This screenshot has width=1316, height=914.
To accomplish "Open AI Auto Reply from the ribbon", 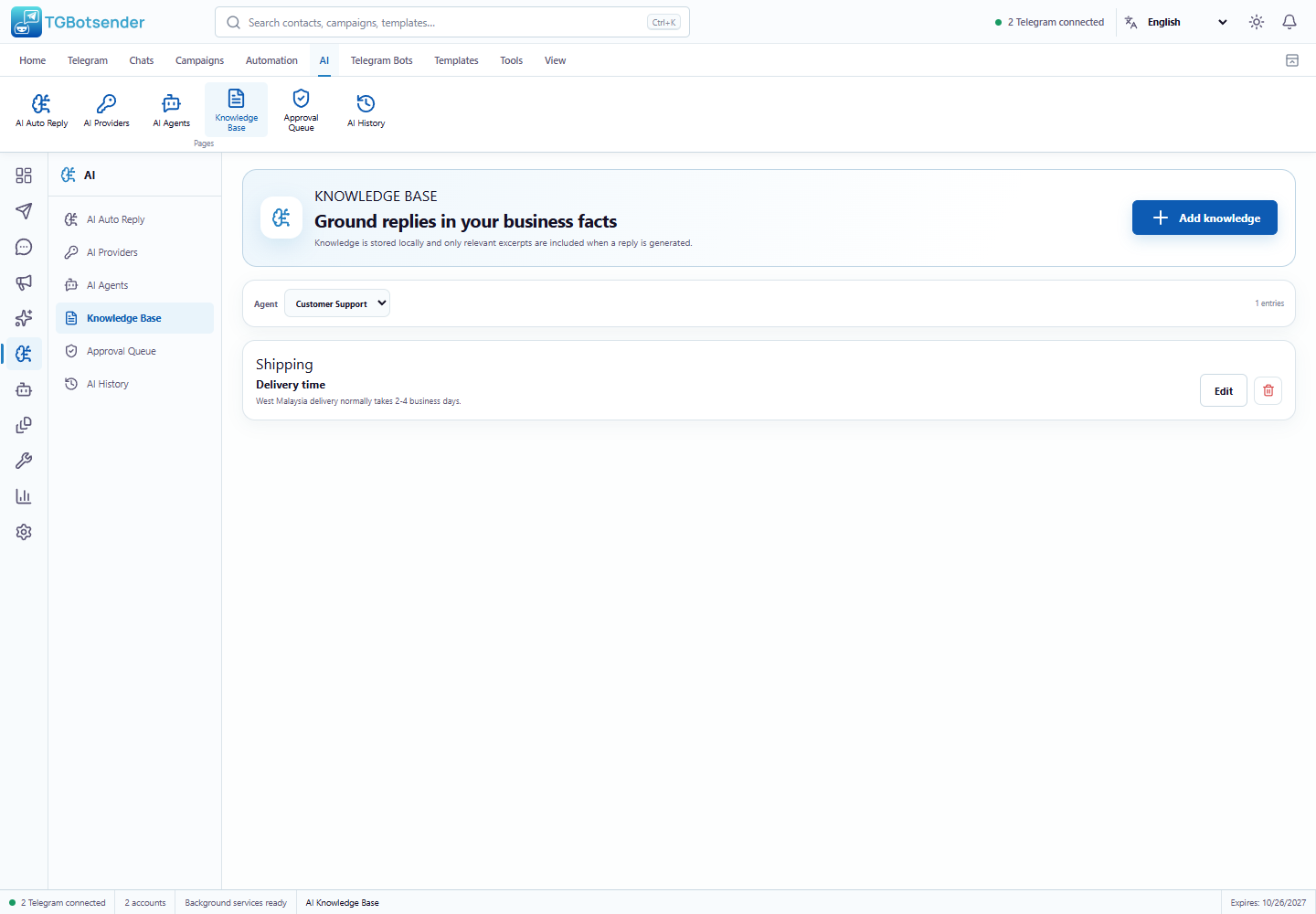I will [x=41, y=110].
